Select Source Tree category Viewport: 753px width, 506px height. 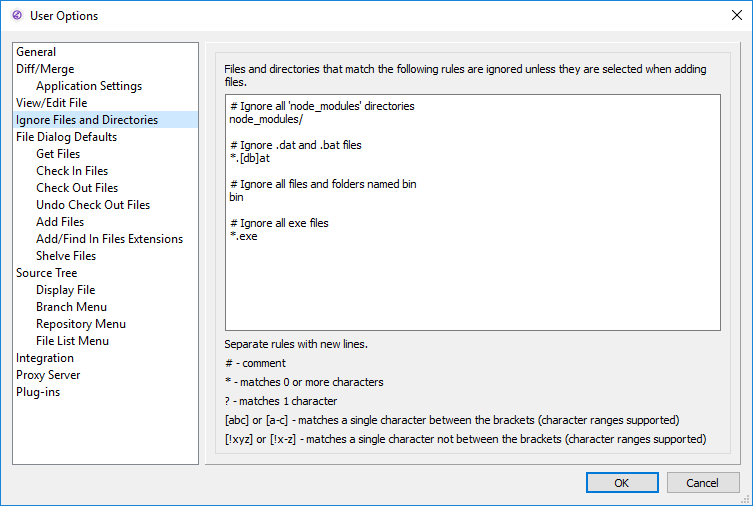(x=46, y=273)
